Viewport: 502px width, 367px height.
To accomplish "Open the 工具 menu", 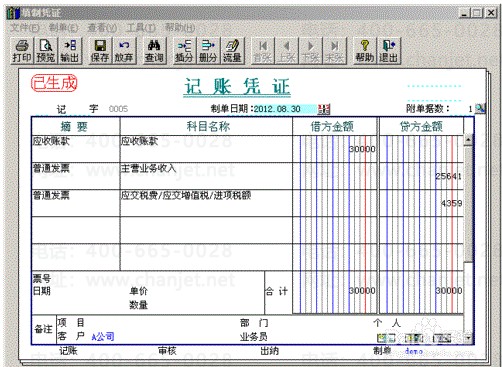I will point(141,27).
